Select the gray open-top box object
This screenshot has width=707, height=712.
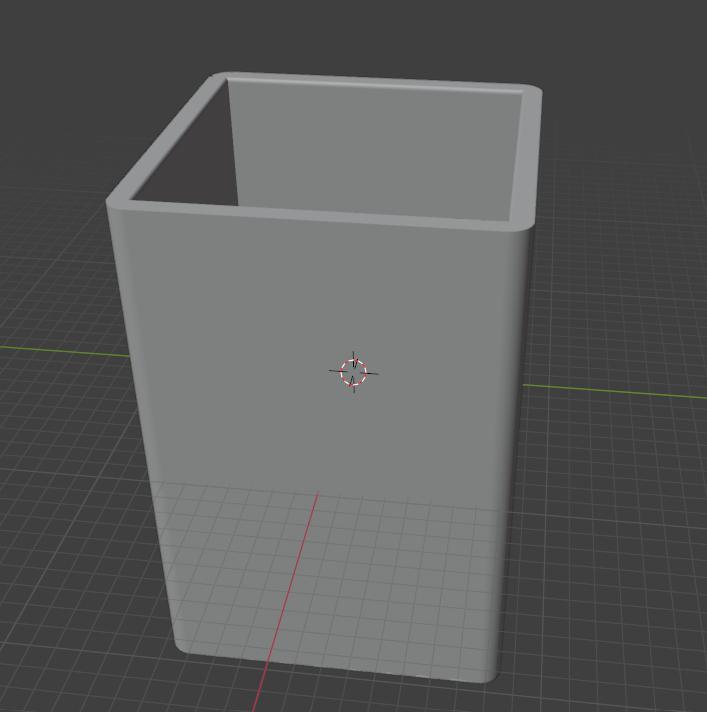(324, 377)
